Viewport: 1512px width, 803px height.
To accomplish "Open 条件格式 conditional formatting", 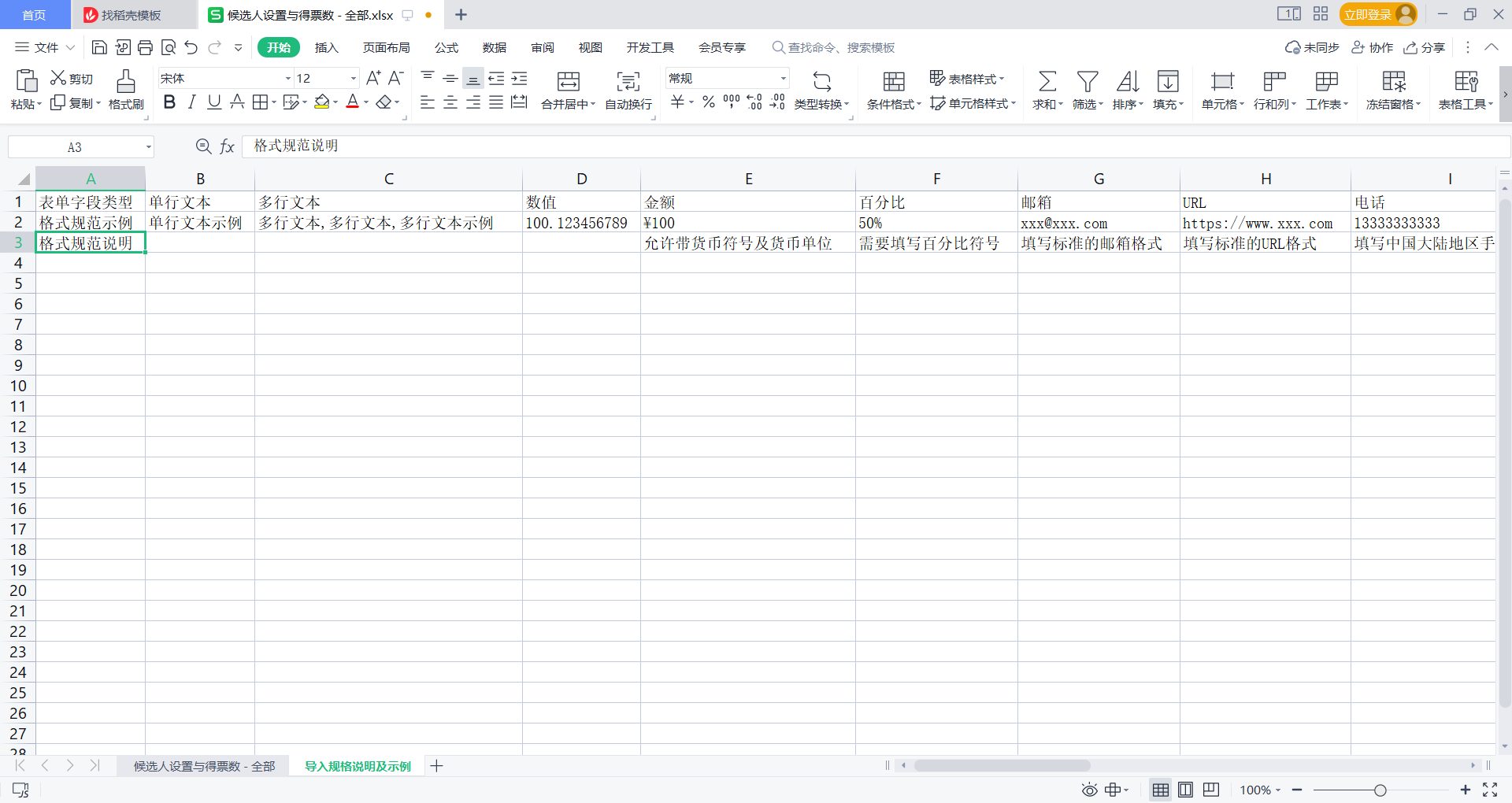I will pyautogui.click(x=894, y=90).
